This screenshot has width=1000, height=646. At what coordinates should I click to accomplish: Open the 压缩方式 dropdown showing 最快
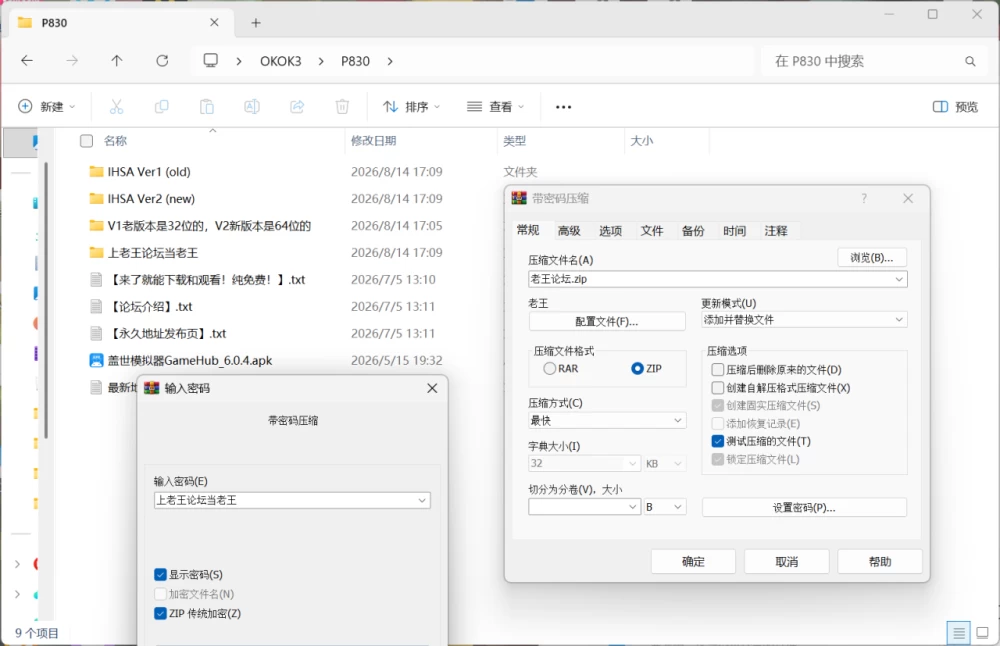point(607,420)
